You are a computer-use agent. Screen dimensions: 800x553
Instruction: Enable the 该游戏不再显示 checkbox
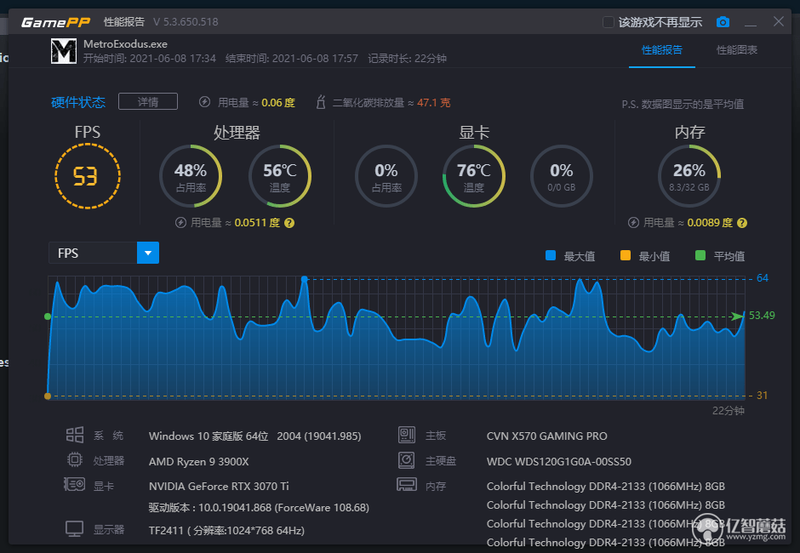tap(608, 22)
